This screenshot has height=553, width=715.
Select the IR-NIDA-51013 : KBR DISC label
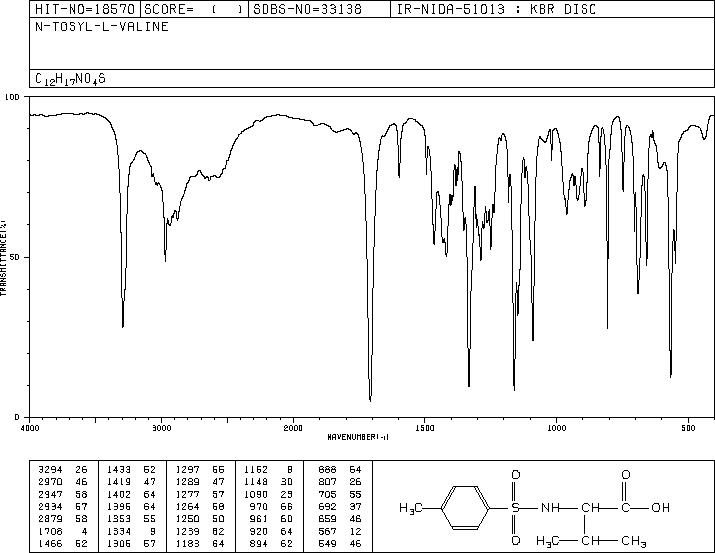pos(496,9)
